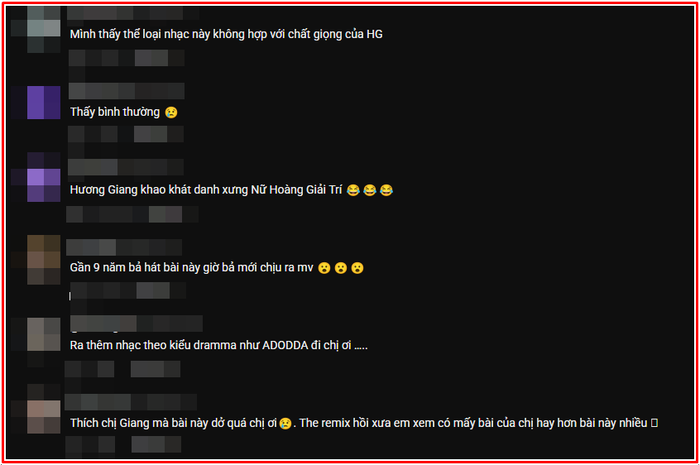The height and width of the screenshot is (465, 700).
Task: Open avatar beside the 'chất giọng của HG' comment
Action: [44, 28]
